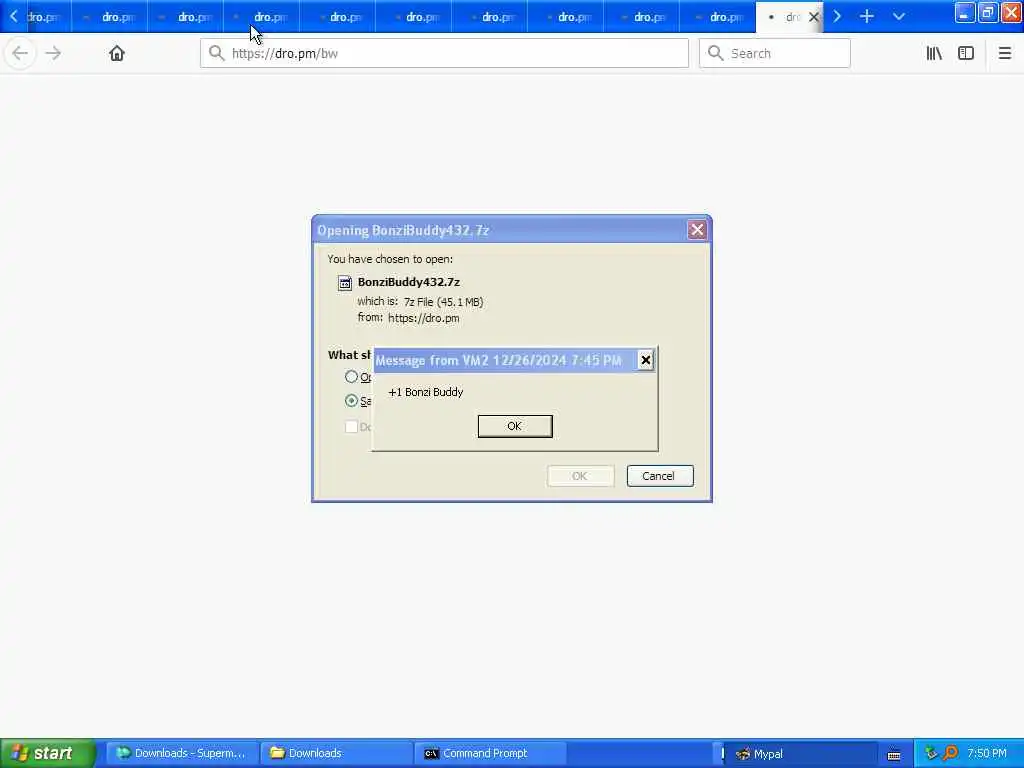Toggle the browser sidebar view

966,54
